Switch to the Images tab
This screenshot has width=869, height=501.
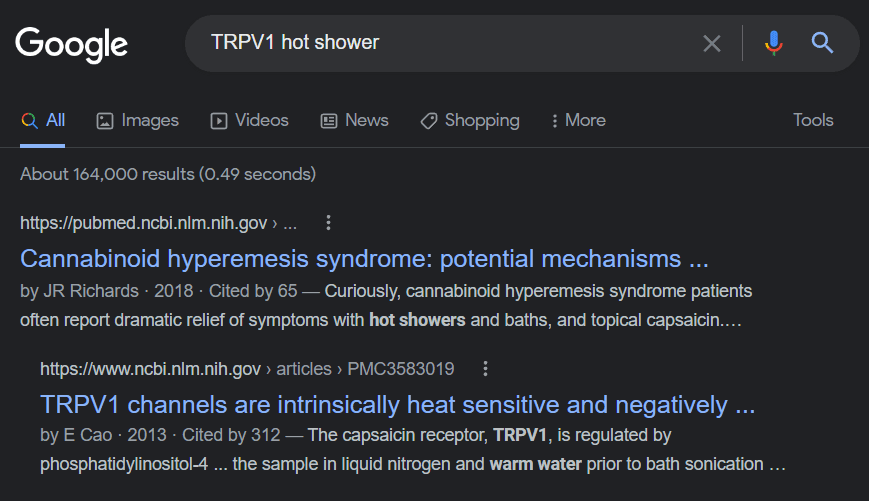[x=138, y=120]
